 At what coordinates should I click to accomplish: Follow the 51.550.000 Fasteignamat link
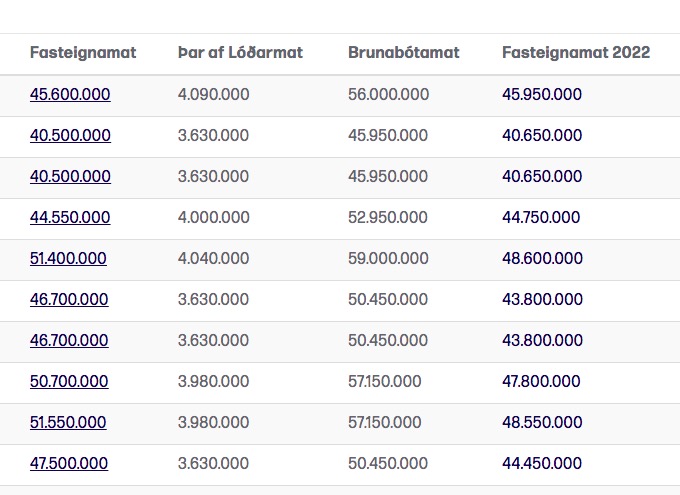pyautogui.click(x=68, y=422)
